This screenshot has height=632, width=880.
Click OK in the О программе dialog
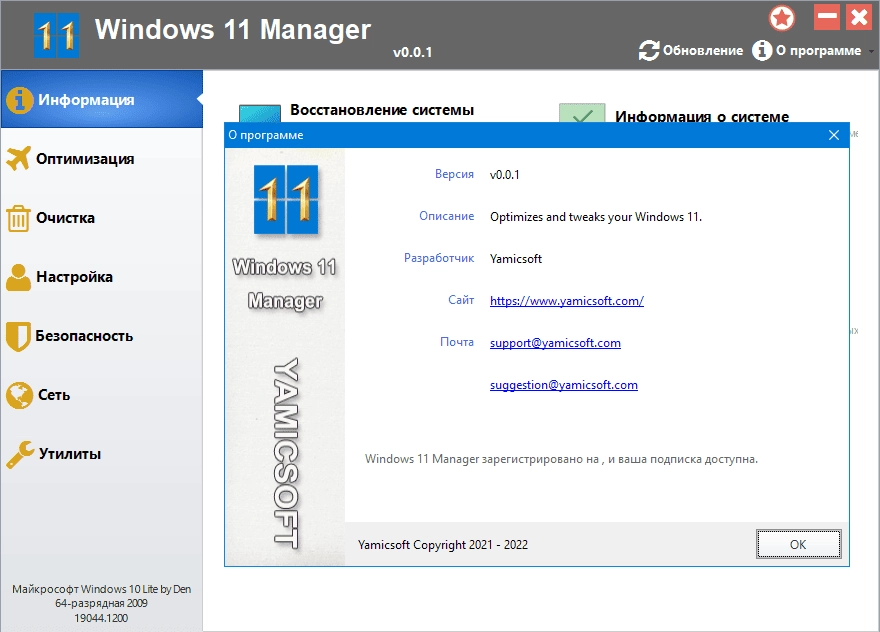(798, 544)
